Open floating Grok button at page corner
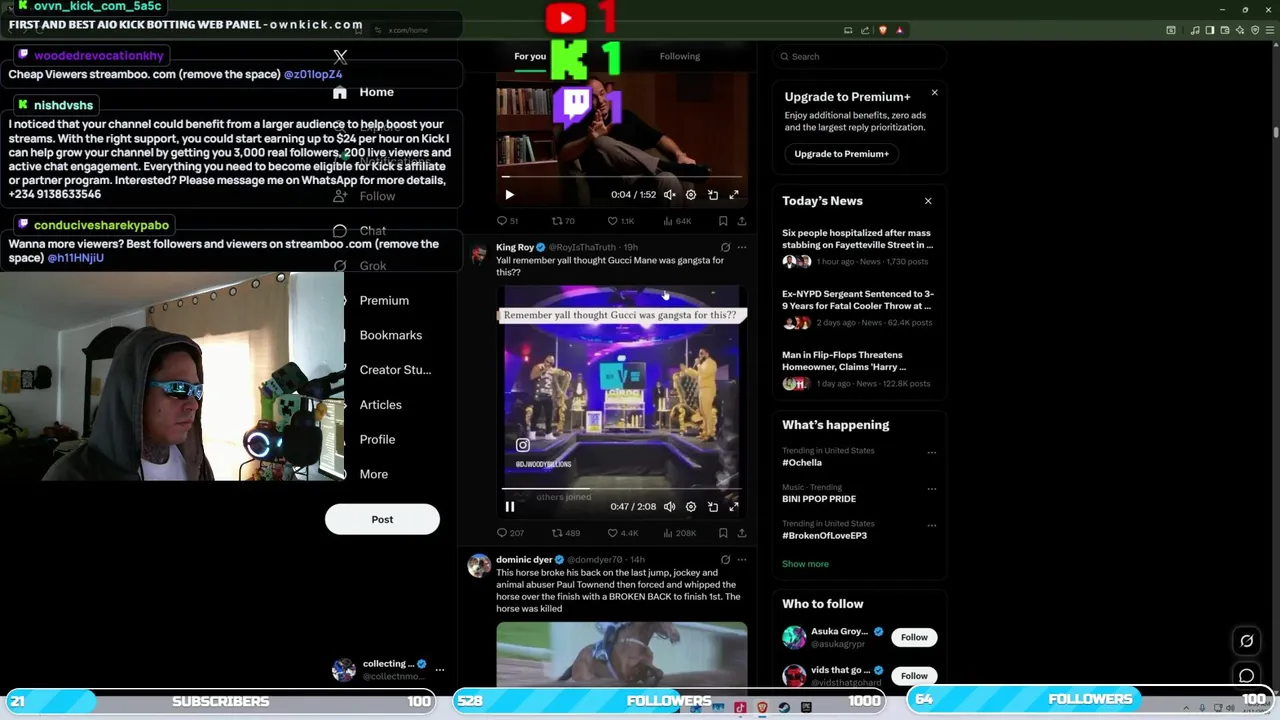 pos(1247,641)
